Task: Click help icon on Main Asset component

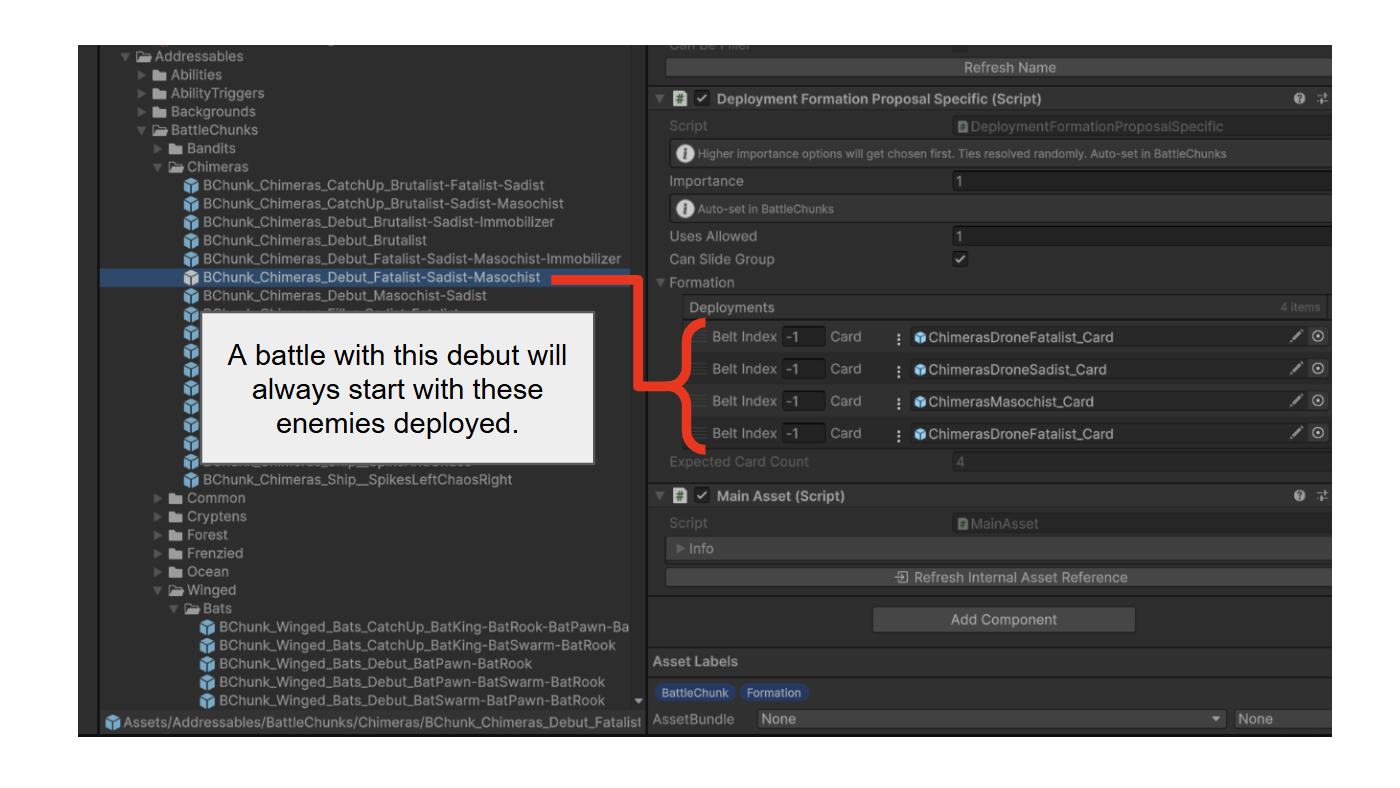Action: coord(1299,496)
